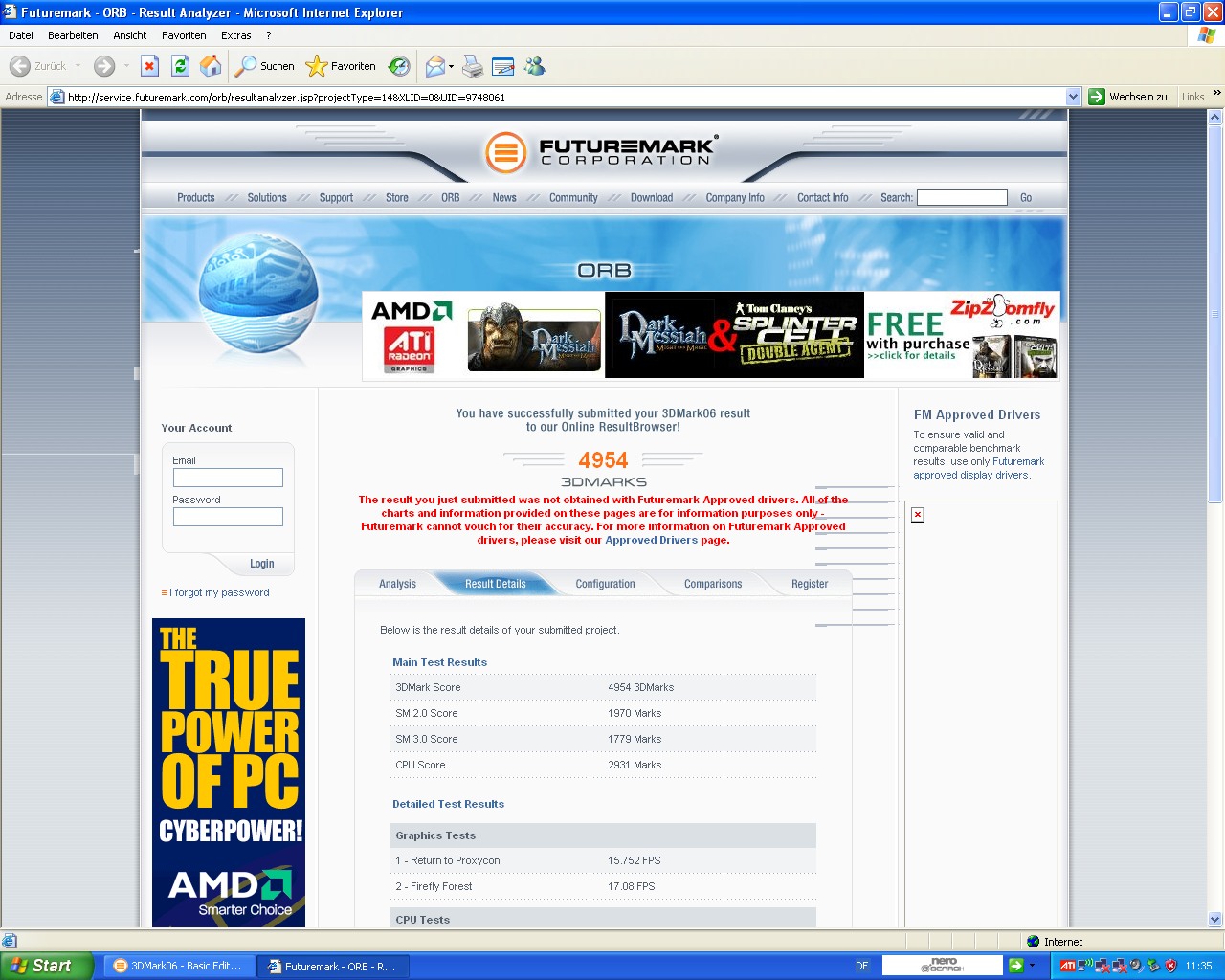Click ORB in site navigation
Viewport: 1225px width, 980px height.
451,198
